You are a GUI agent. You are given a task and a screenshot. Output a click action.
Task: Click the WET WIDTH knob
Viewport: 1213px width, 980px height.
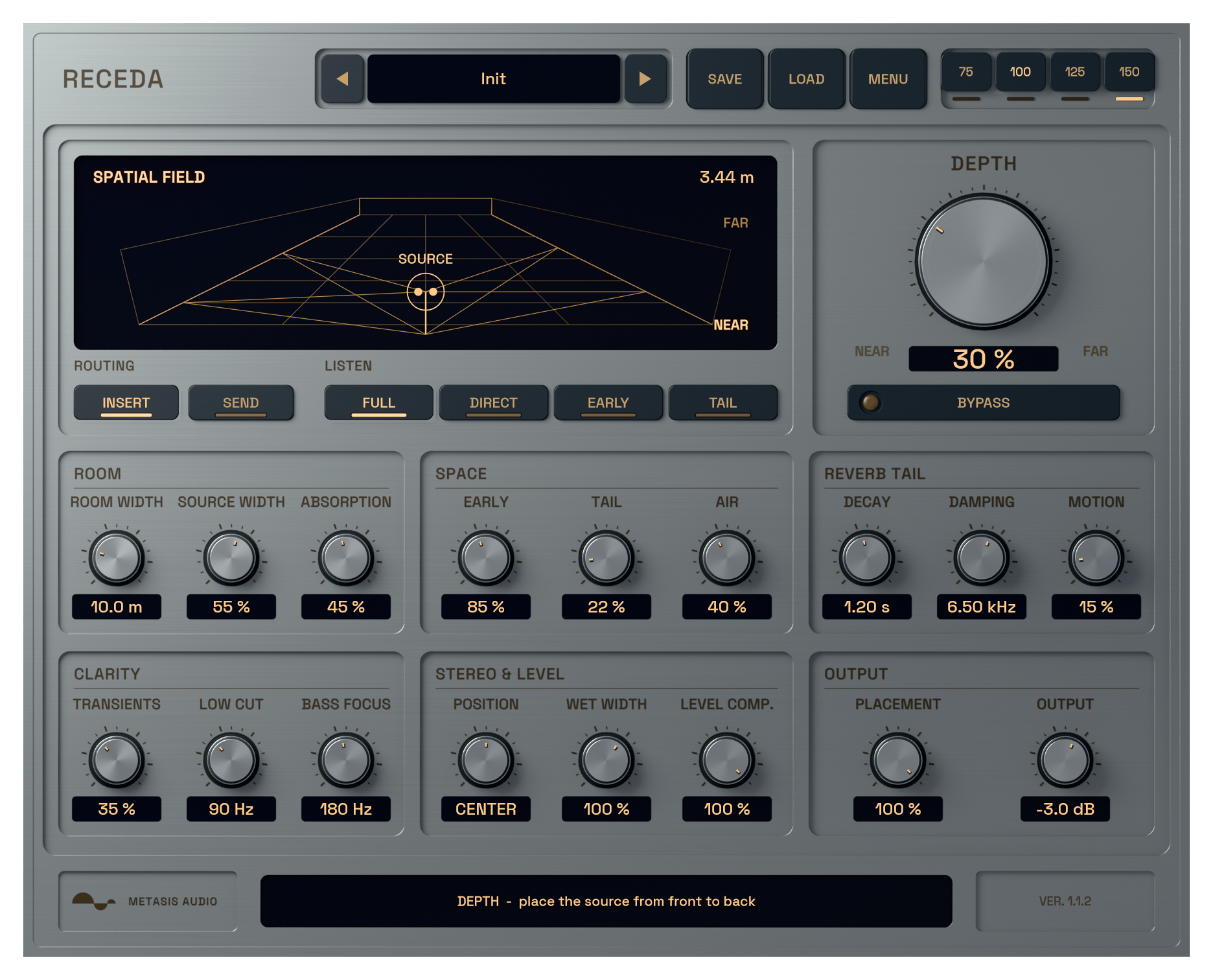606,760
